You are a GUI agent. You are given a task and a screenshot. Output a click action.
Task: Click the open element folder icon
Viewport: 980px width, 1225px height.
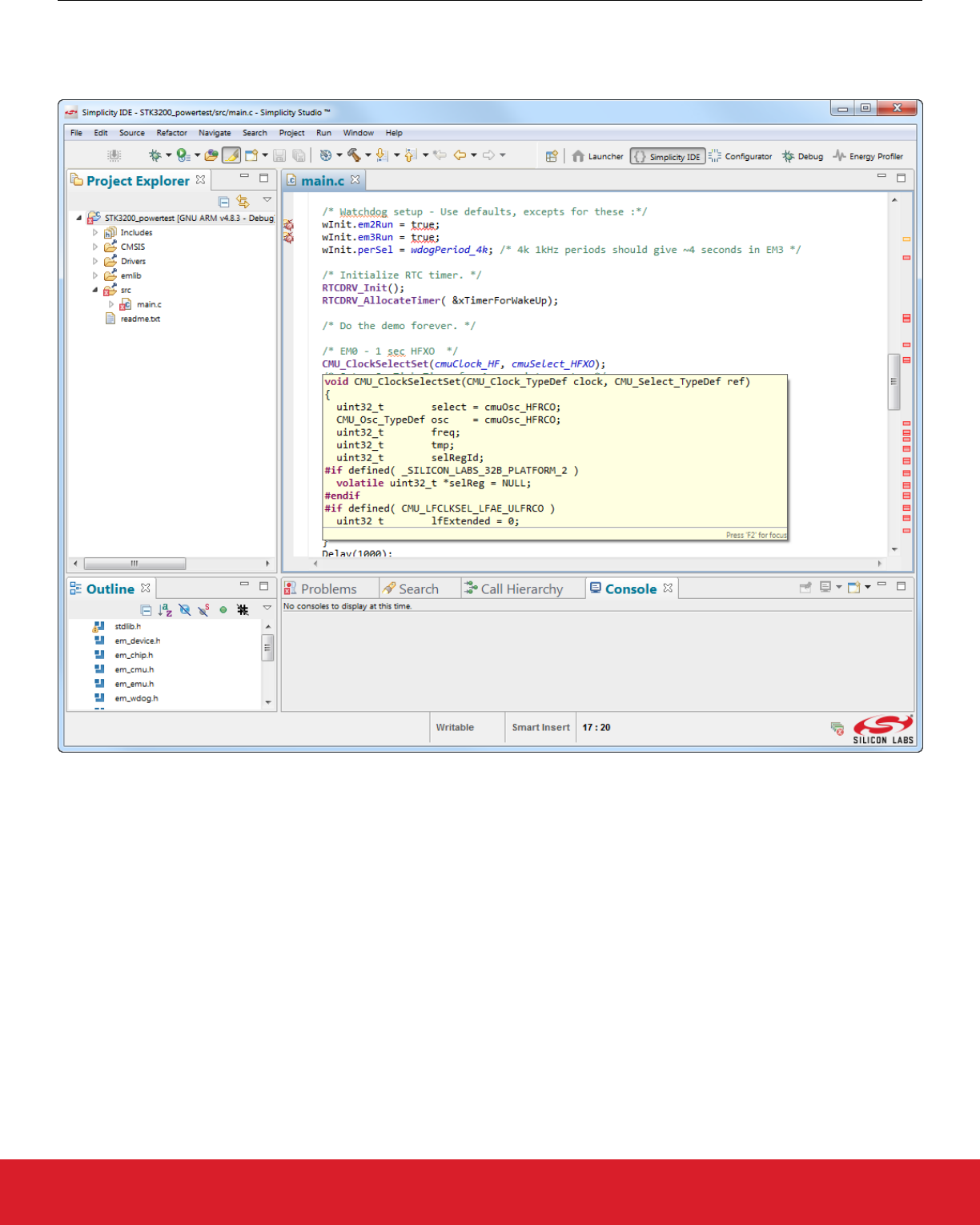click(211, 155)
